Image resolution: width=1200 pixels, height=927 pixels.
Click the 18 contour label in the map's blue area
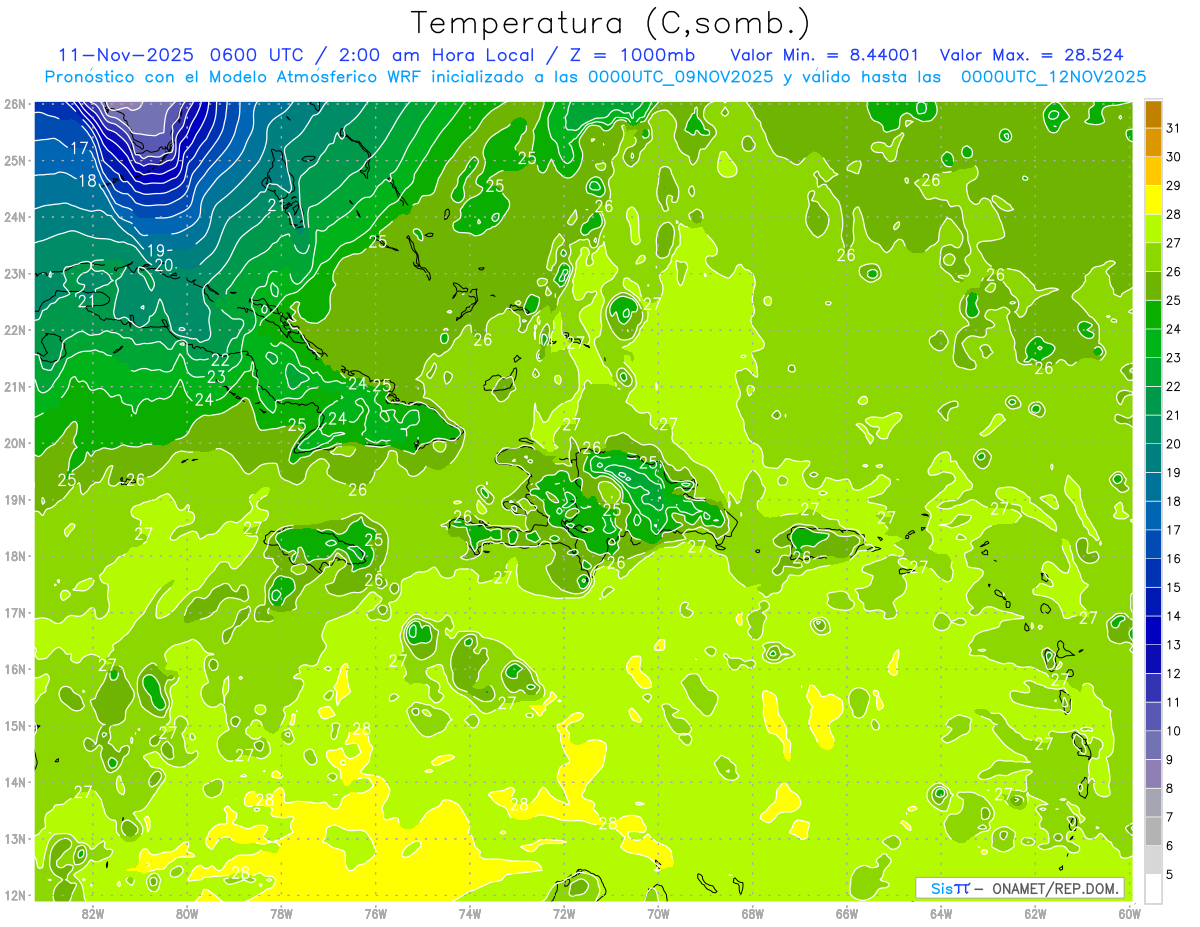coord(87,181)
